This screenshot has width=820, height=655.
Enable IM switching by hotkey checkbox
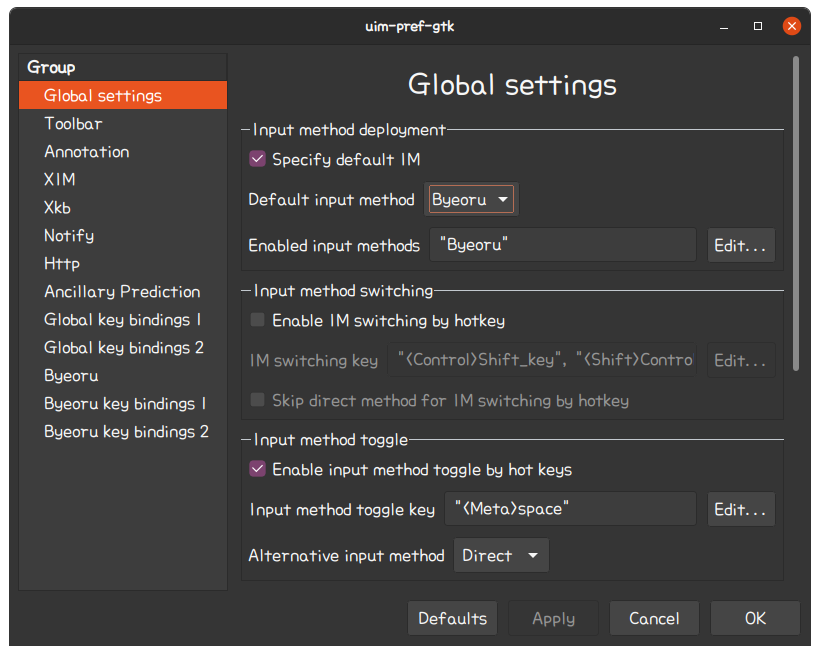(x=257, y=320)
